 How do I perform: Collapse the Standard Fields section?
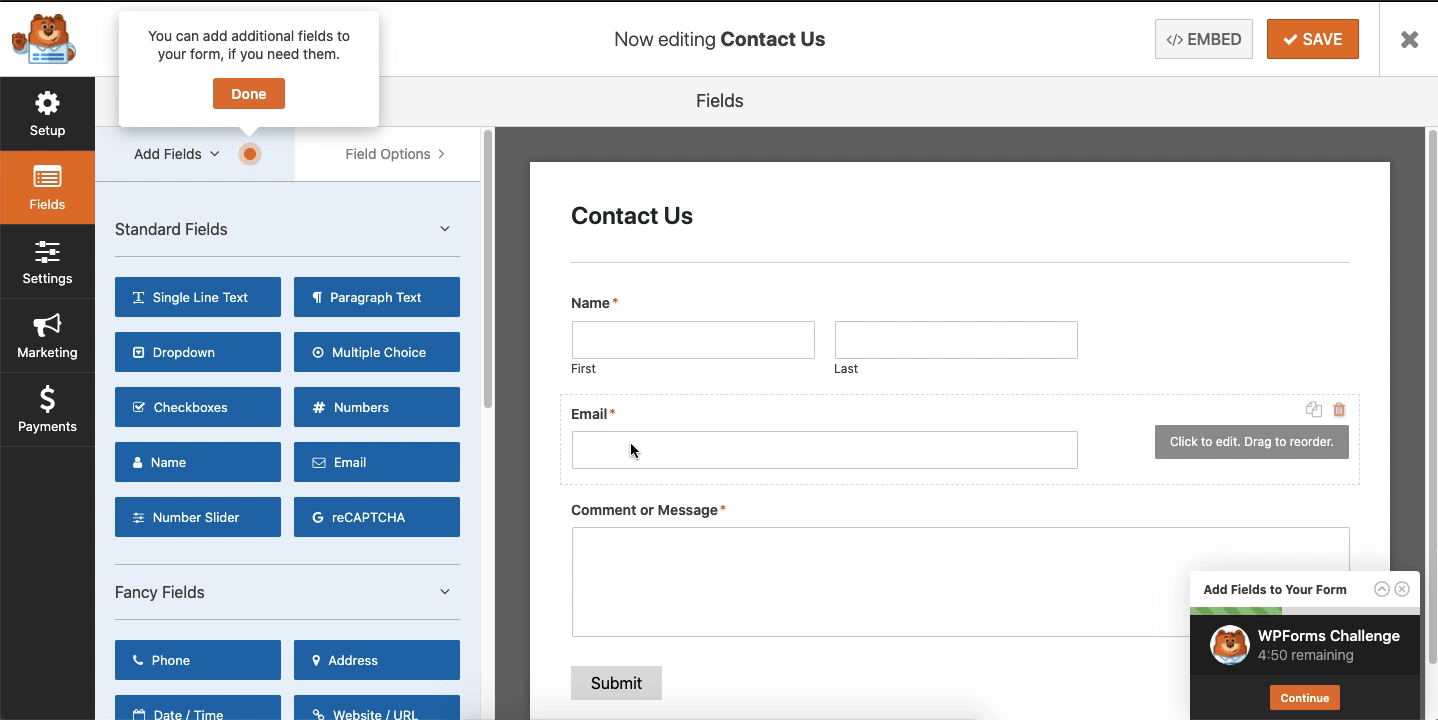445,229
